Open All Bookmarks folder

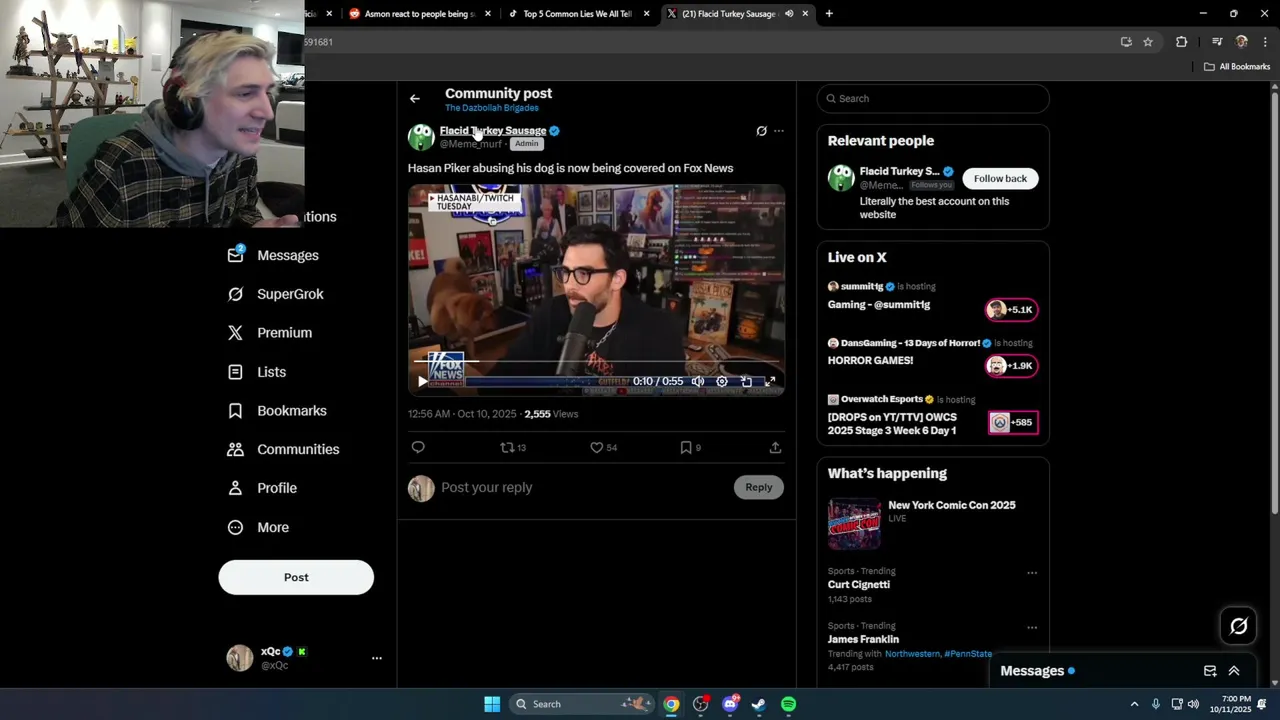click(1237, 67)
